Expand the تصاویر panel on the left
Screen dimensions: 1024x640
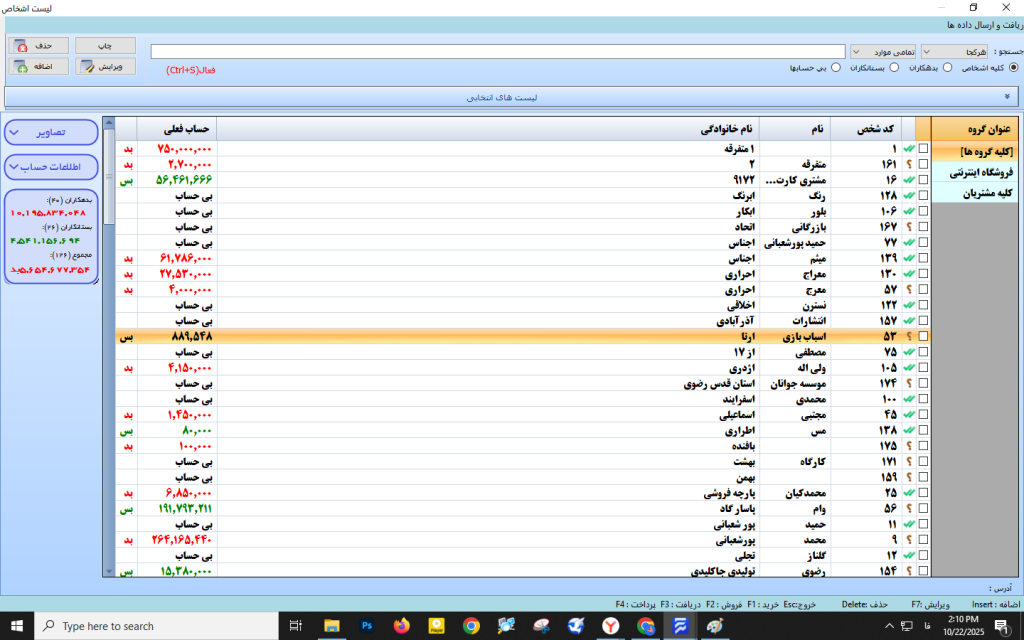pos(50,132)
